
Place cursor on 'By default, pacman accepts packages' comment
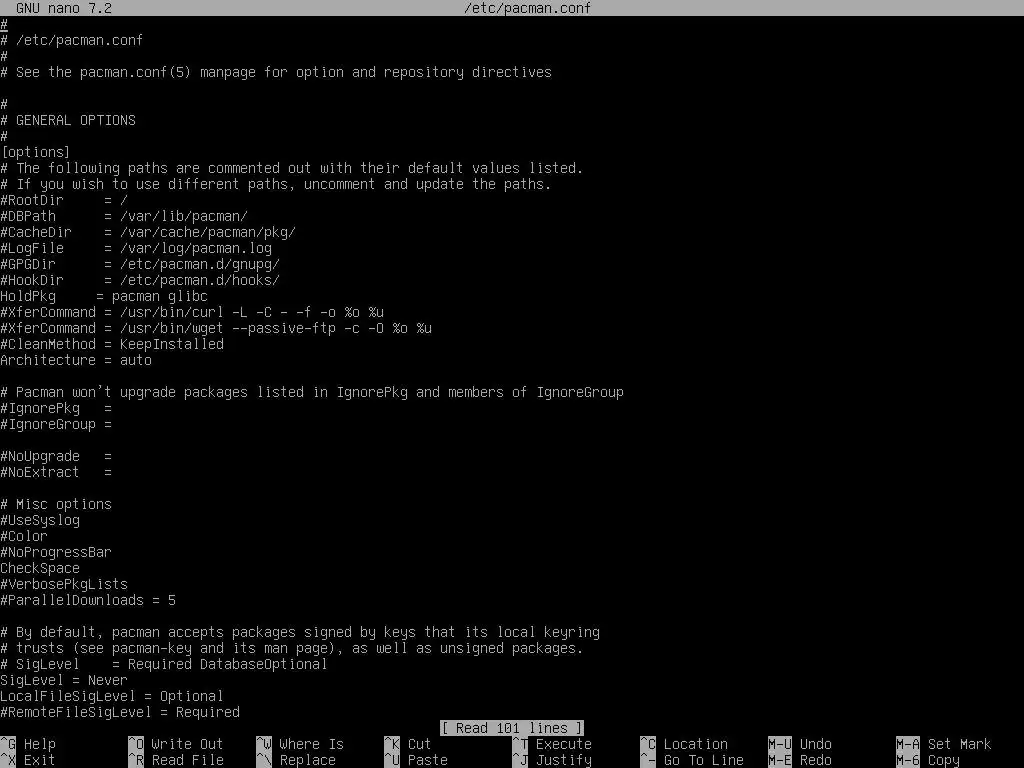click(300, 632)
